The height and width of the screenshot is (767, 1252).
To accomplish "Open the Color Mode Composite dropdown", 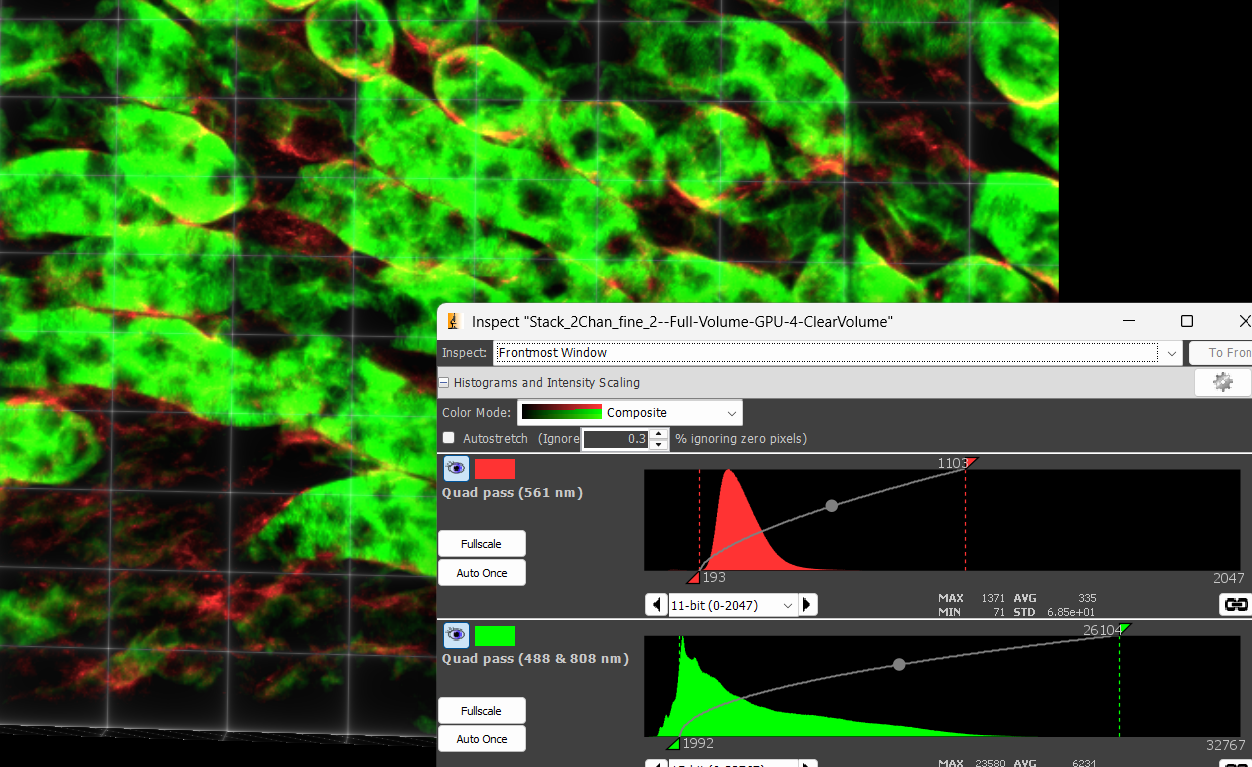I will coord(630,413).
